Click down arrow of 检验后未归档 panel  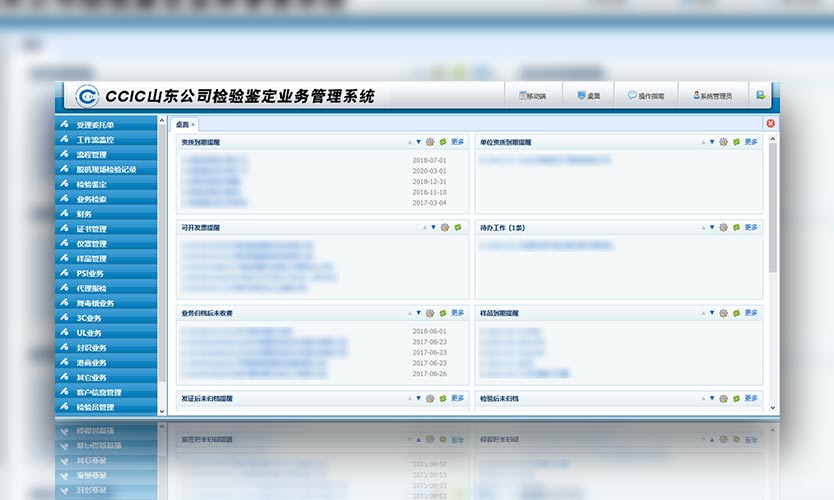coord(712,398)
